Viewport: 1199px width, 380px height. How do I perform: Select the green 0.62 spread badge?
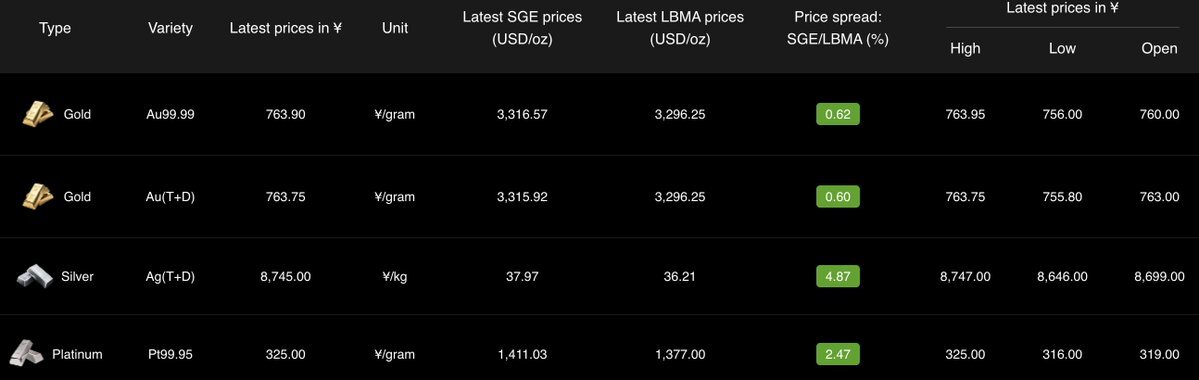tap(837, 115)
